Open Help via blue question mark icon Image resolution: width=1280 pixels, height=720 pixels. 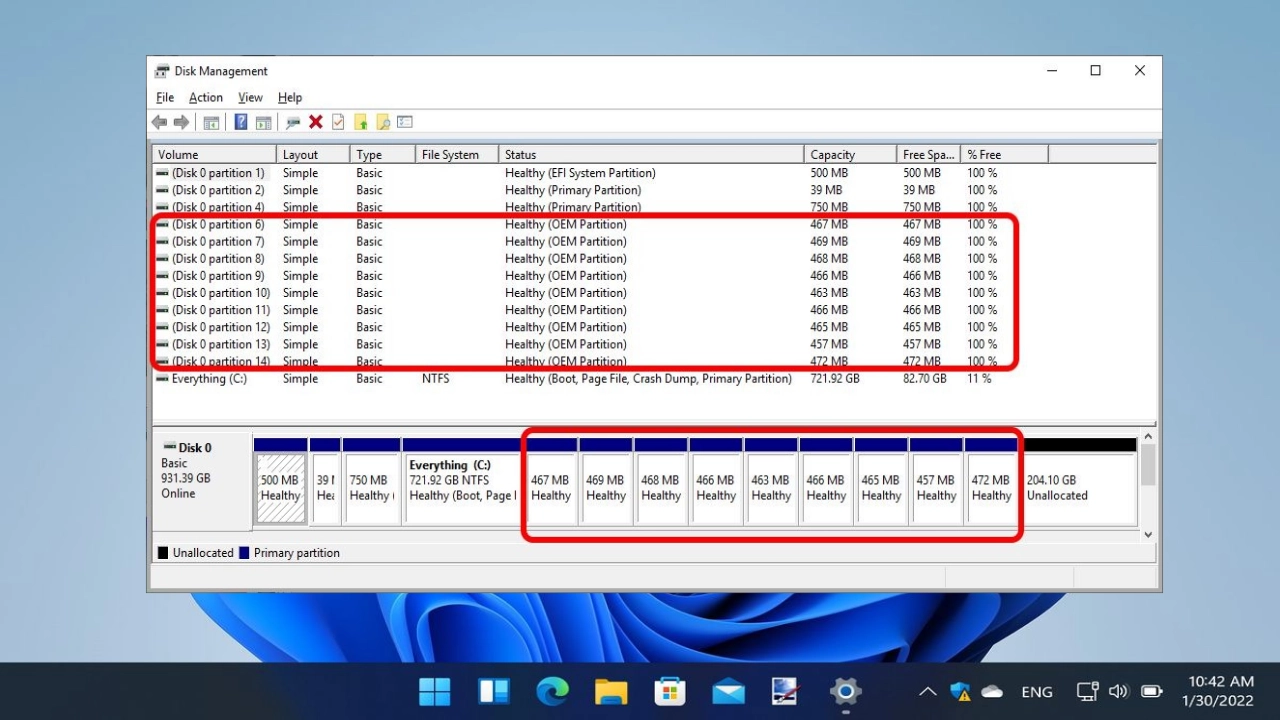(241, 122)
